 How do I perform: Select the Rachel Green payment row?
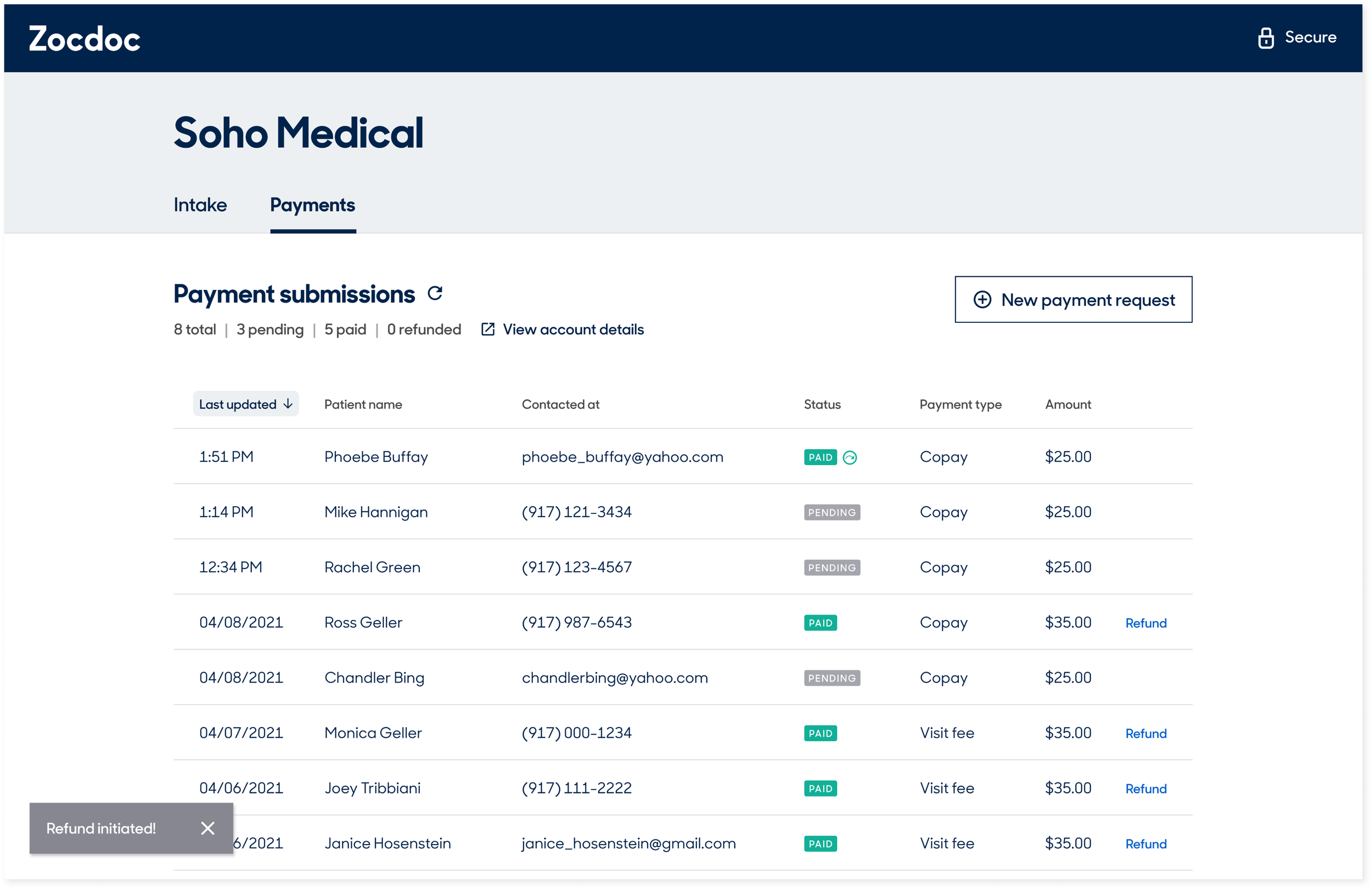pyautogui.click(x=373, y=567)
